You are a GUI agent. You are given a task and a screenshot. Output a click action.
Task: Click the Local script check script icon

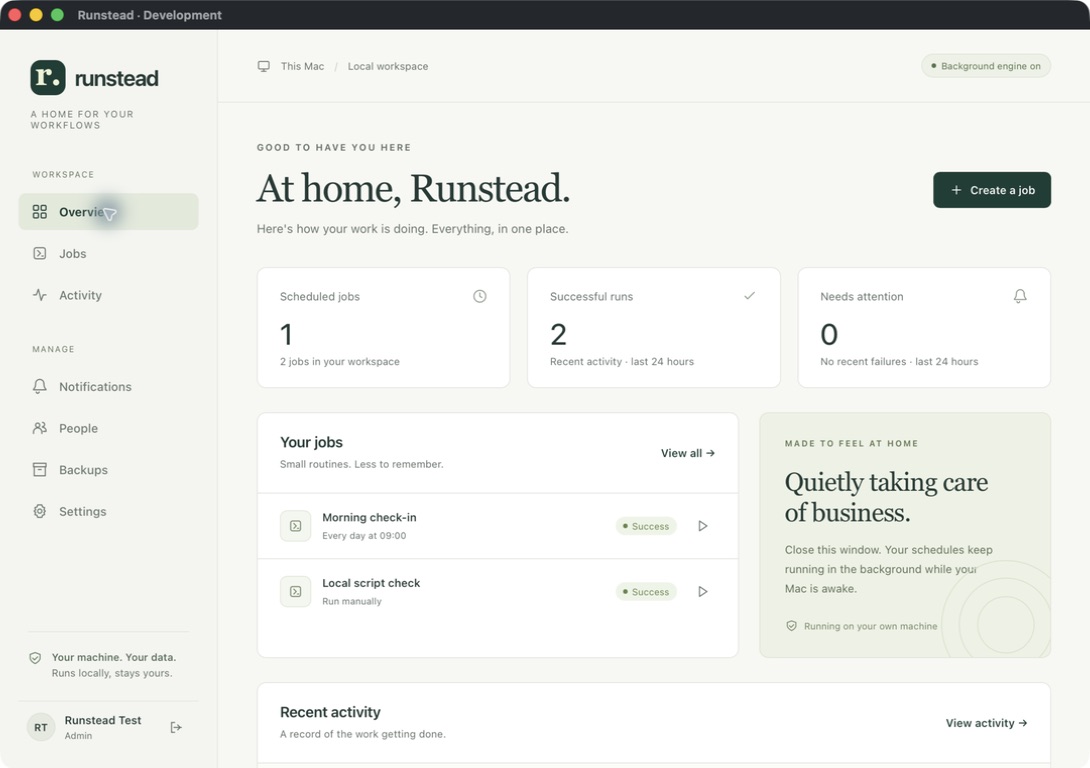(x=295, y=591)
